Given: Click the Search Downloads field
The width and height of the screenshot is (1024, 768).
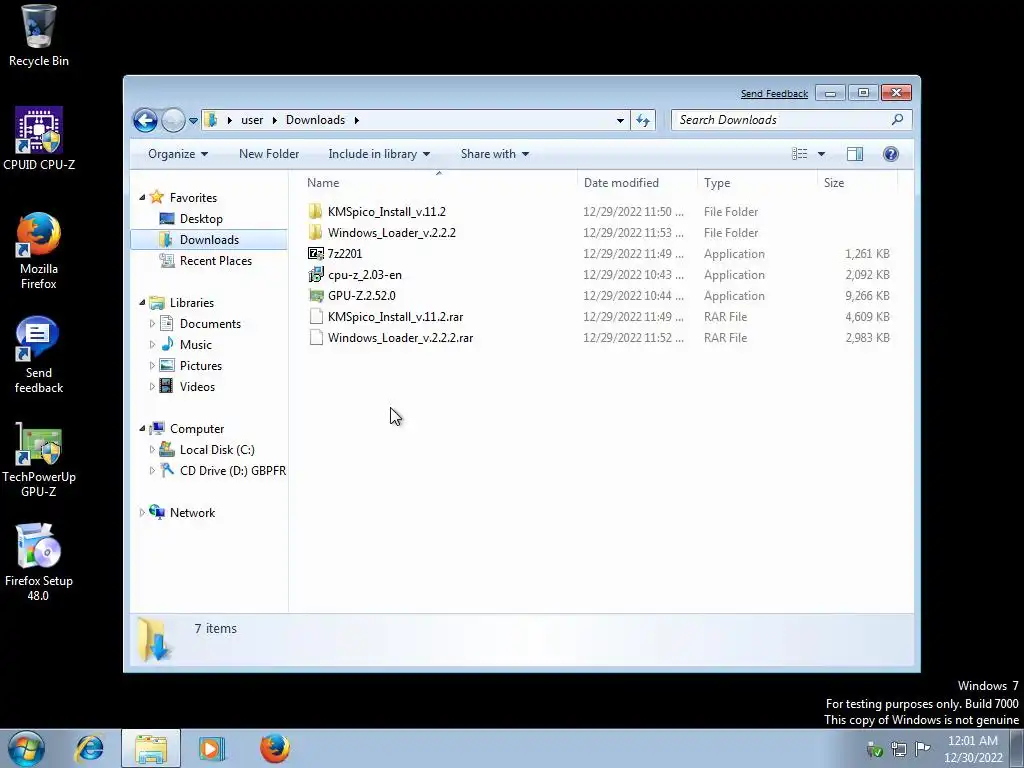Looking at the screenshot, I should [792, 120].
